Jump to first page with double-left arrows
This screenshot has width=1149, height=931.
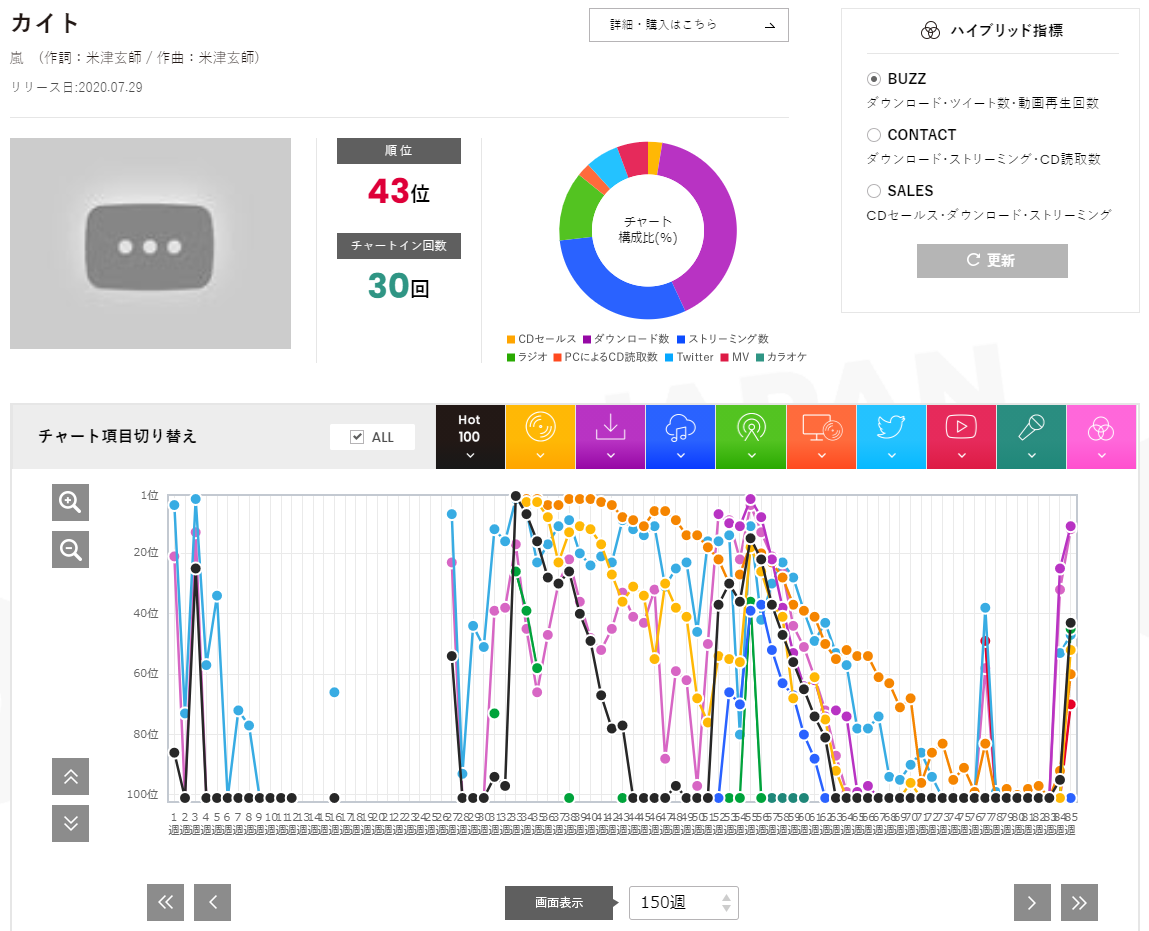[166, 902]
